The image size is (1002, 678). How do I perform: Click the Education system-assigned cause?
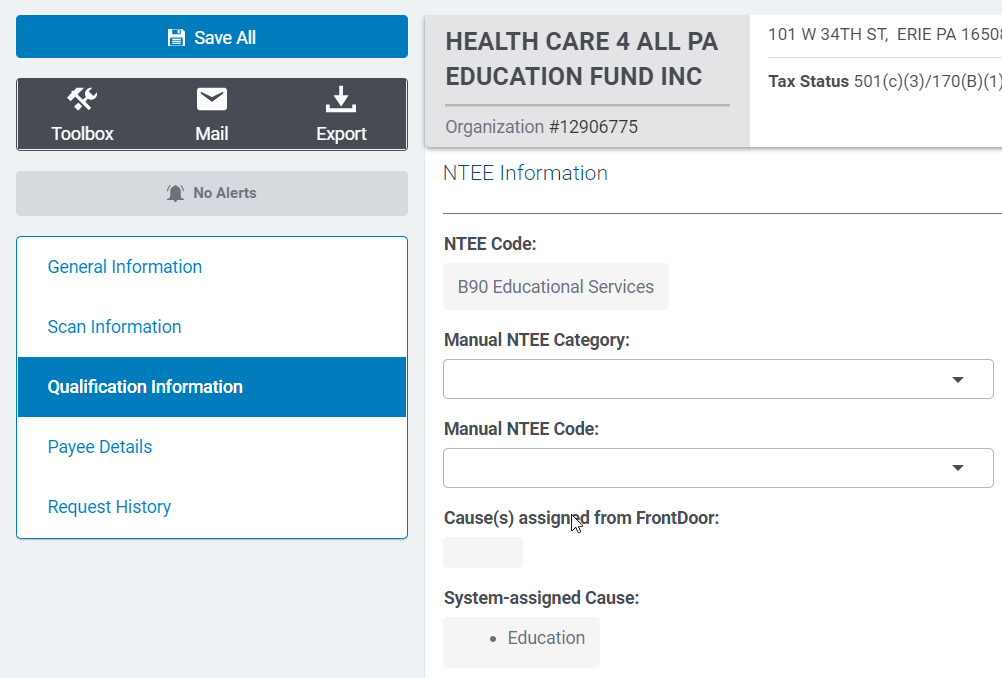[x=546, y=638]
